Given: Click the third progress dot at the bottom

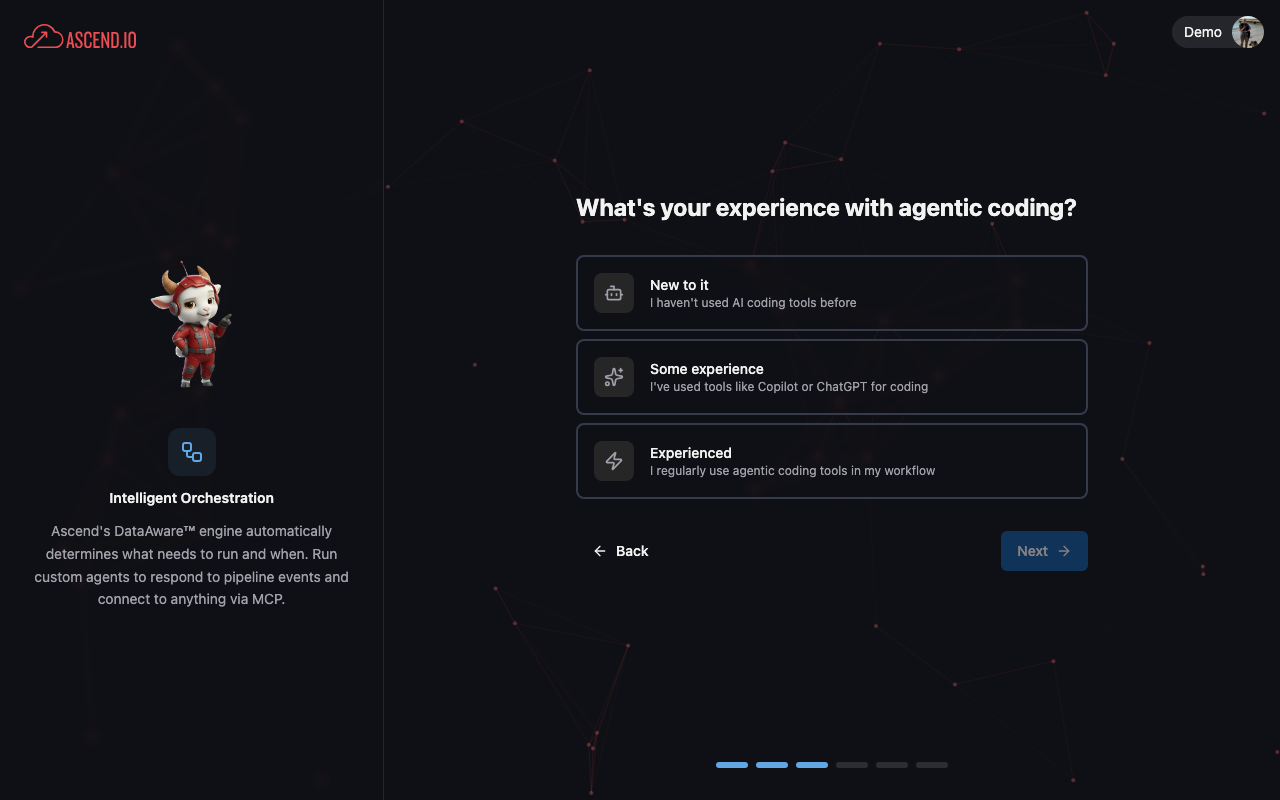Looking at the screenshot, I should tap(811, 764).
